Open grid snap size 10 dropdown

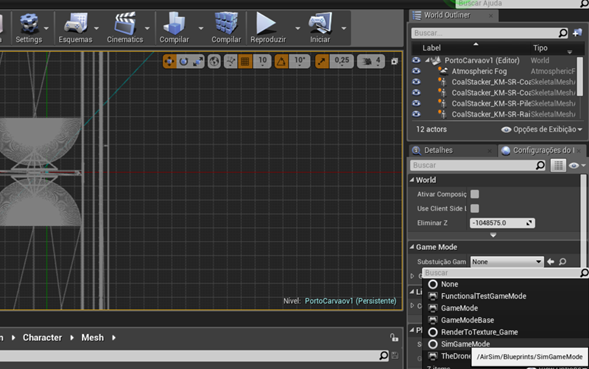tap(262, 61)
